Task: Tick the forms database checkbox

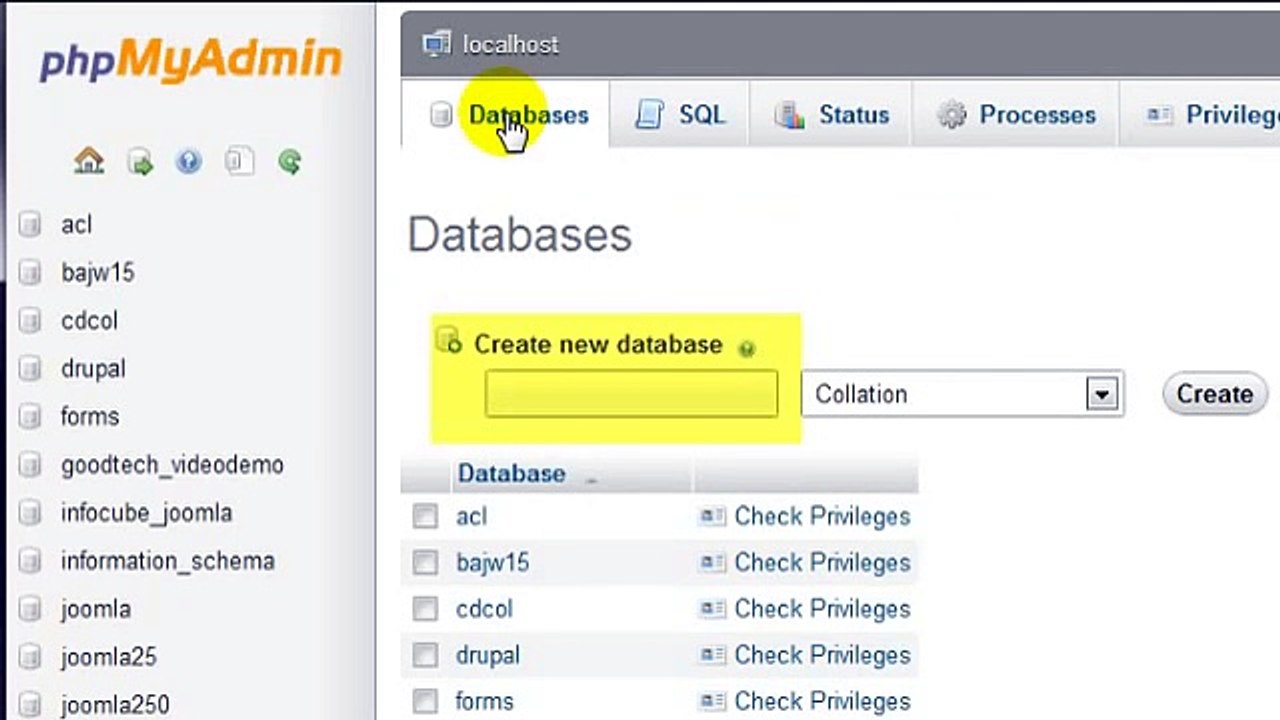Action: point(425,701)
